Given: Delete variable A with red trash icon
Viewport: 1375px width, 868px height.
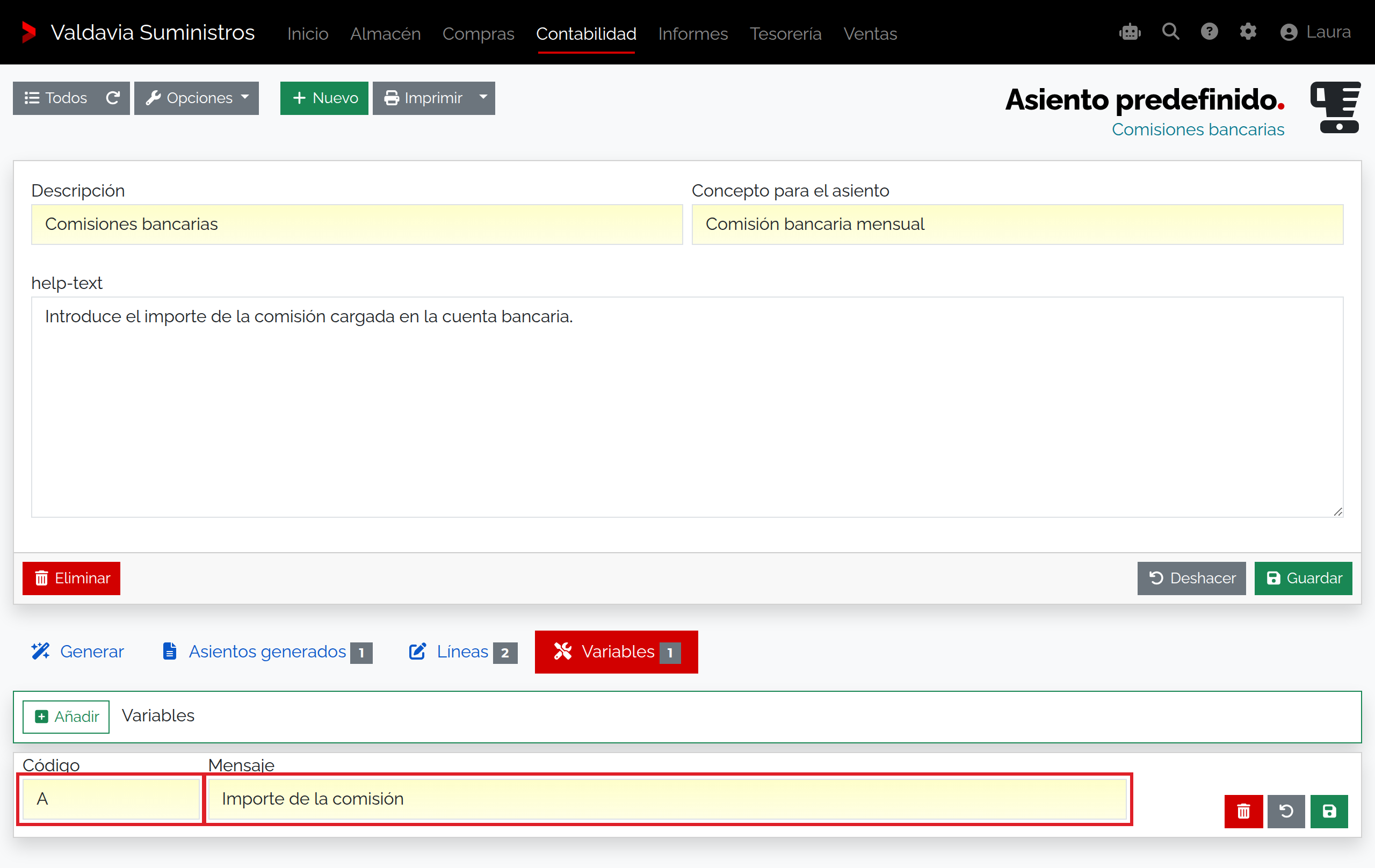Looking at the screenshot, I should (1243, 811).
